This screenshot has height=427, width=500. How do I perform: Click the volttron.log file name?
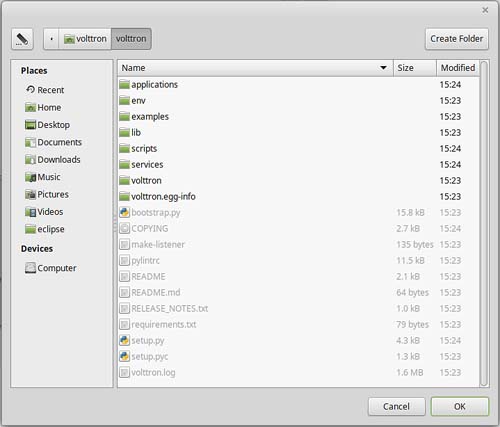(153, 372)
